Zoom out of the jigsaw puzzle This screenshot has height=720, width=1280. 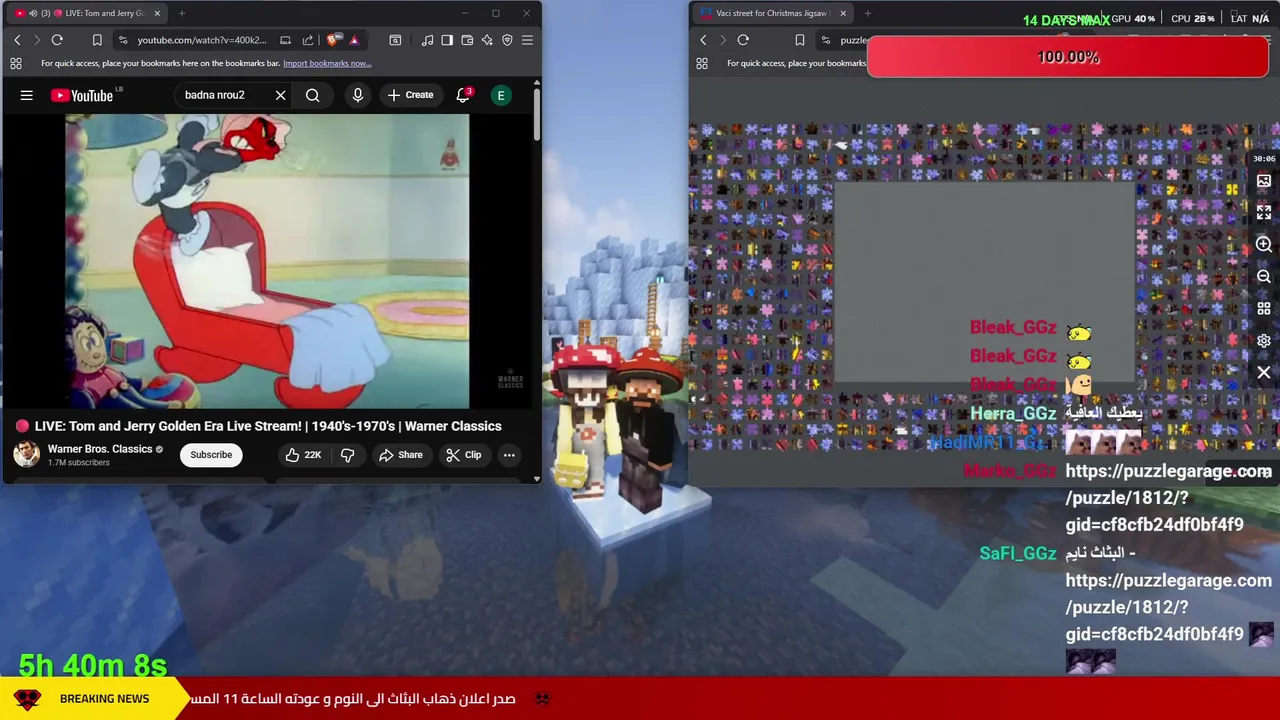(x=1264, y=277)
